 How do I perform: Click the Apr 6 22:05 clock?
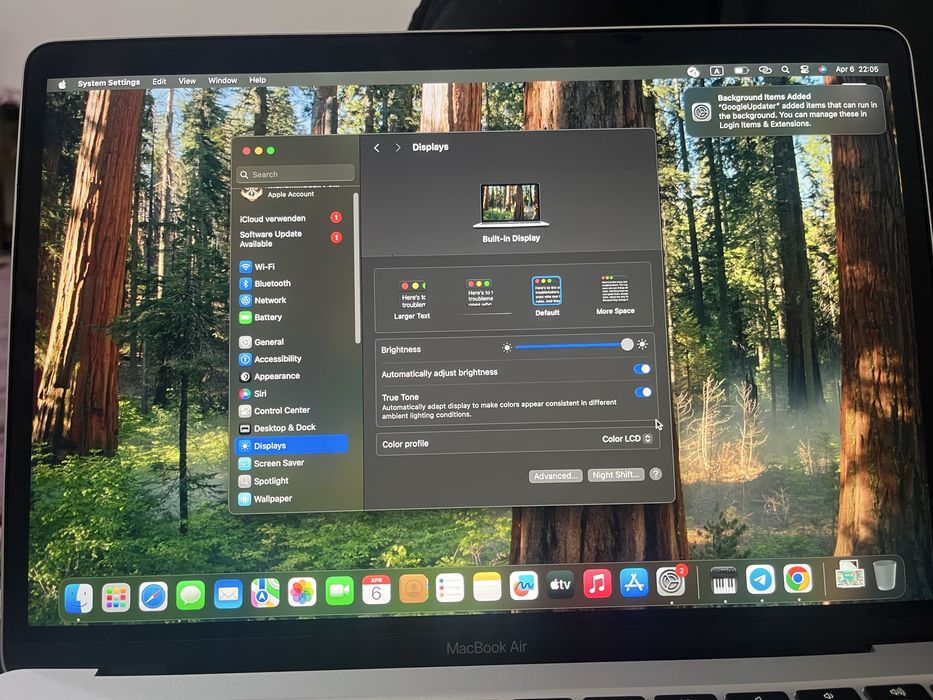[x=857, y=69]
